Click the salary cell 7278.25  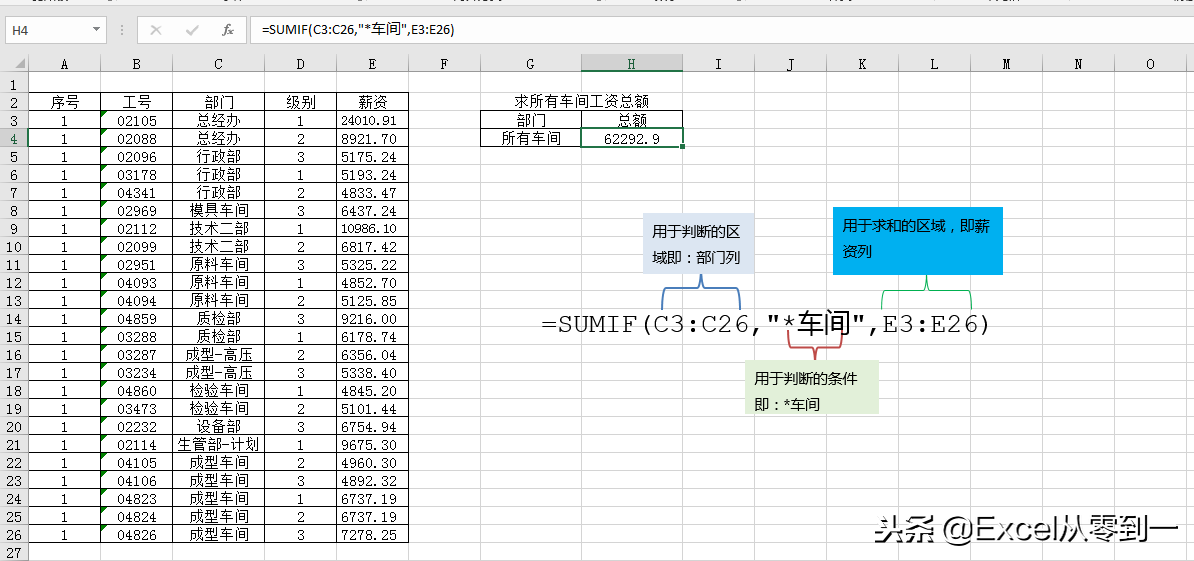[x=372, y=534]
